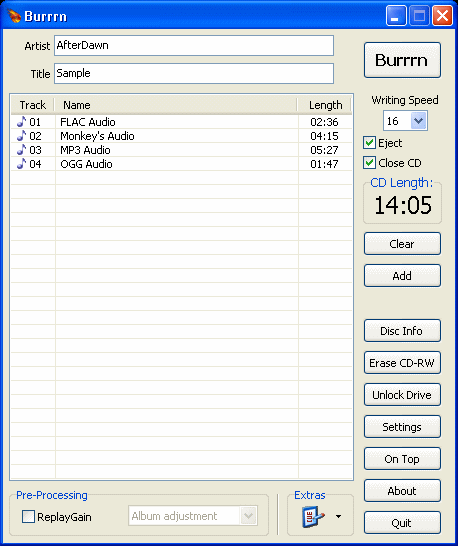This screenshot has height=546, width=458.
Task: Click the CUE sheet icon in Extras
Action: point(313,517)
